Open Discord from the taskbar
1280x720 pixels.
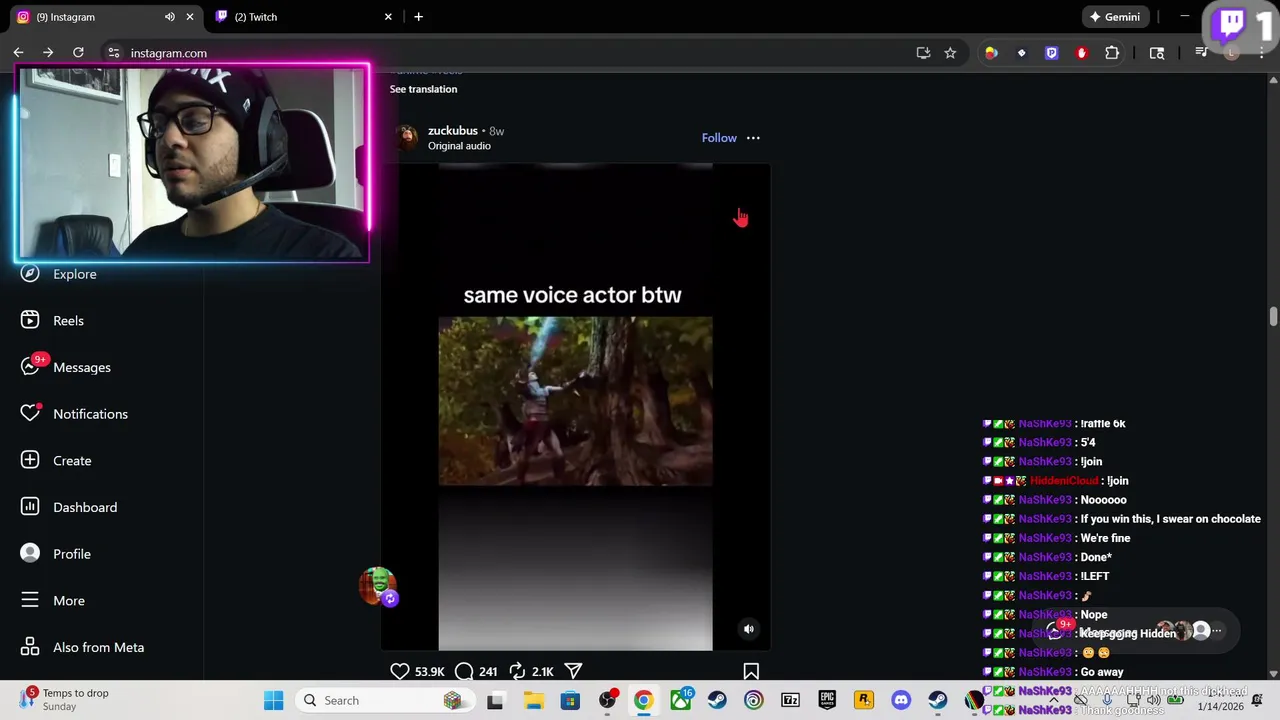coord(901,701)
